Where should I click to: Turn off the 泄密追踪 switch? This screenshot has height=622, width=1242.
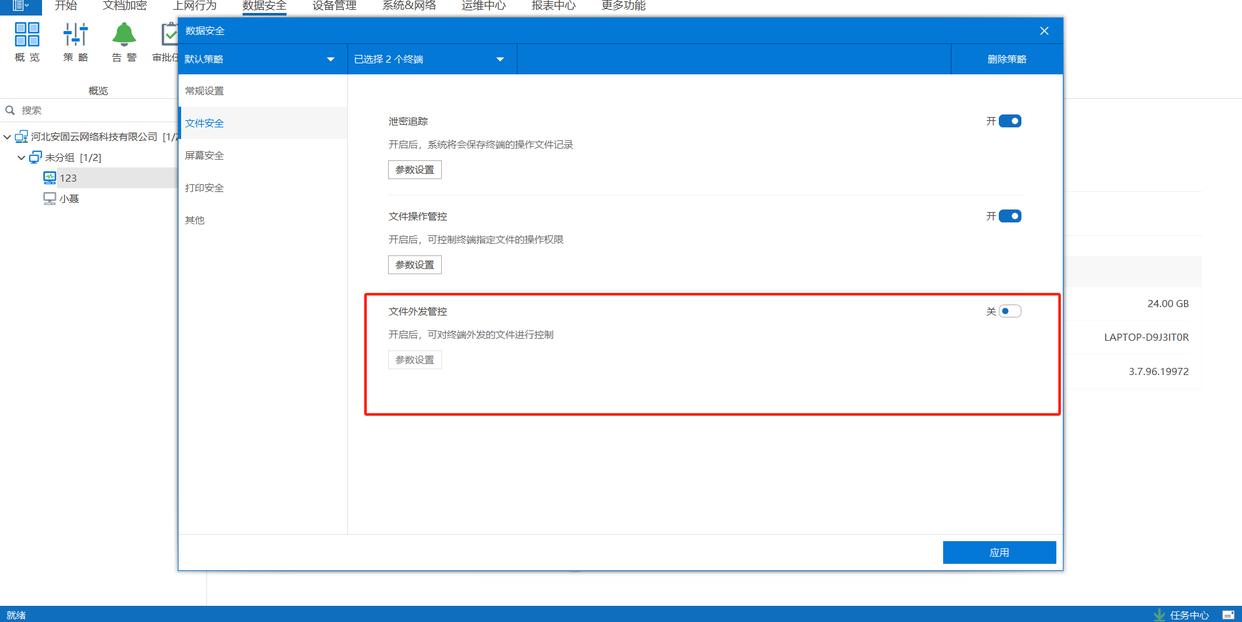pyautogui.click(x=1010, y=121)
